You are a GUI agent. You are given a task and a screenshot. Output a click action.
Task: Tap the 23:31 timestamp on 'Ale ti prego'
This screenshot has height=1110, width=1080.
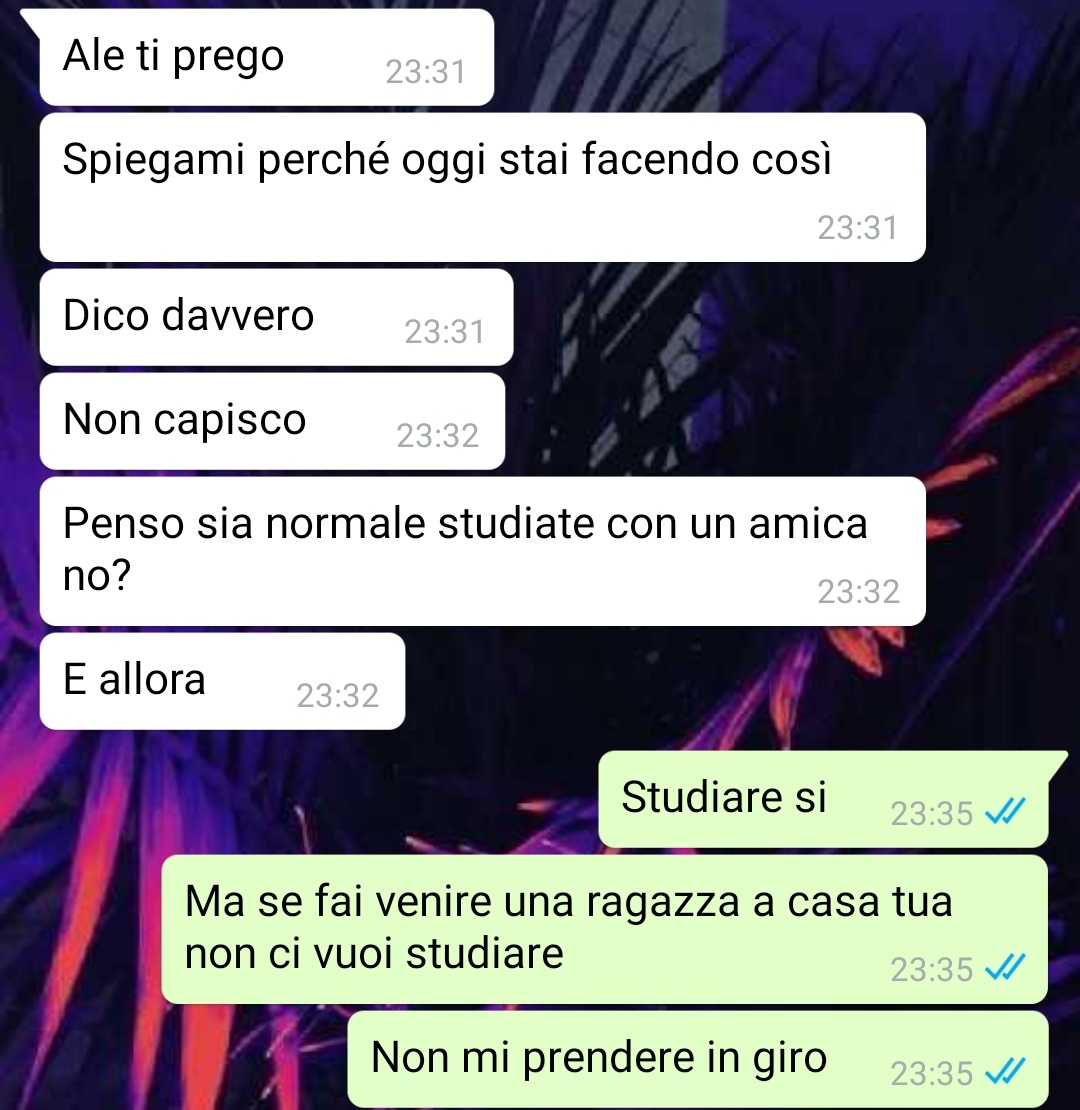425,71
